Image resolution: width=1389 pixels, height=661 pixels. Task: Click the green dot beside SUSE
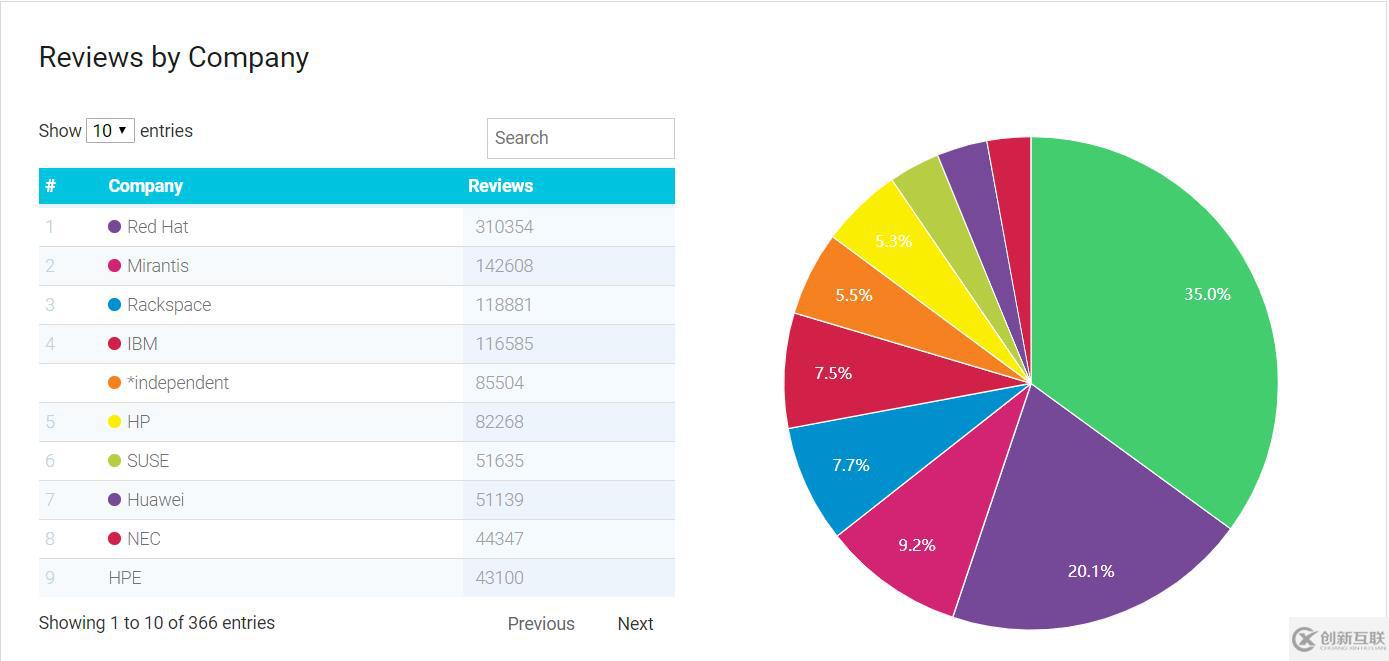[114, 461]
